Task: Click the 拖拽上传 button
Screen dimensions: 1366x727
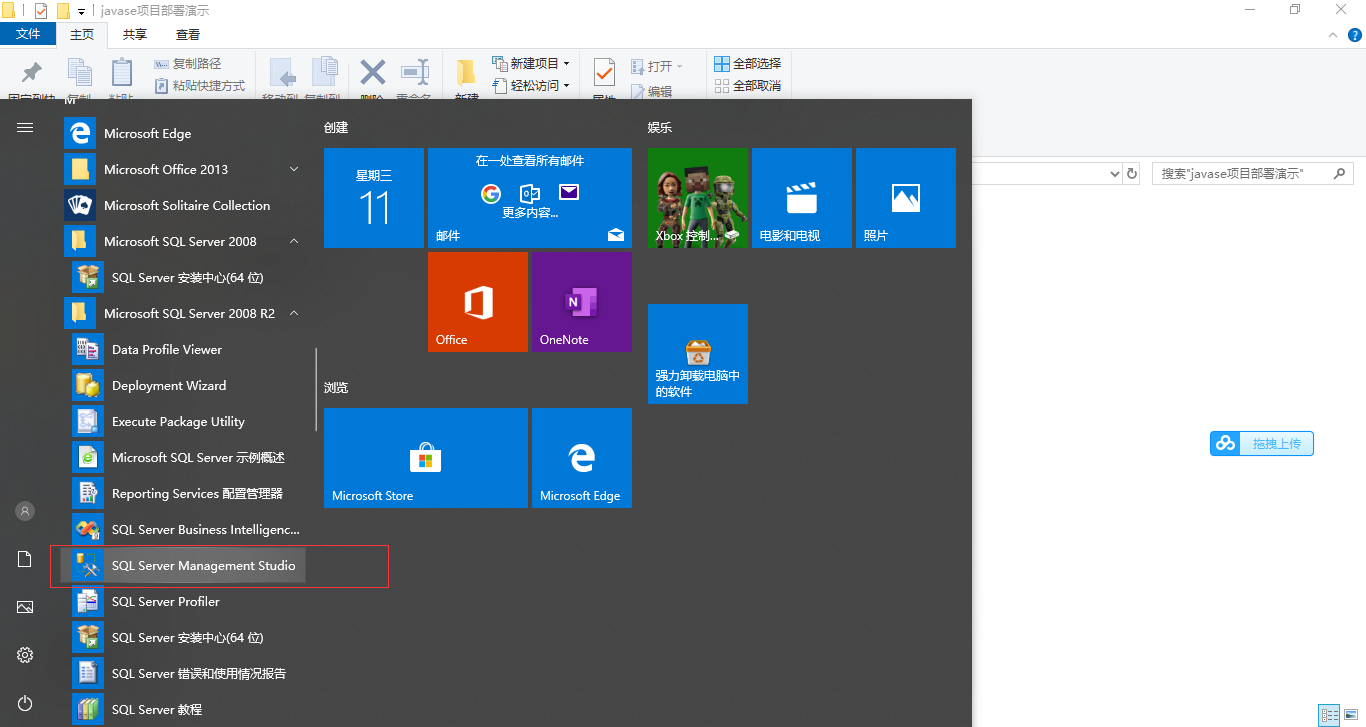Action: 1262,443
